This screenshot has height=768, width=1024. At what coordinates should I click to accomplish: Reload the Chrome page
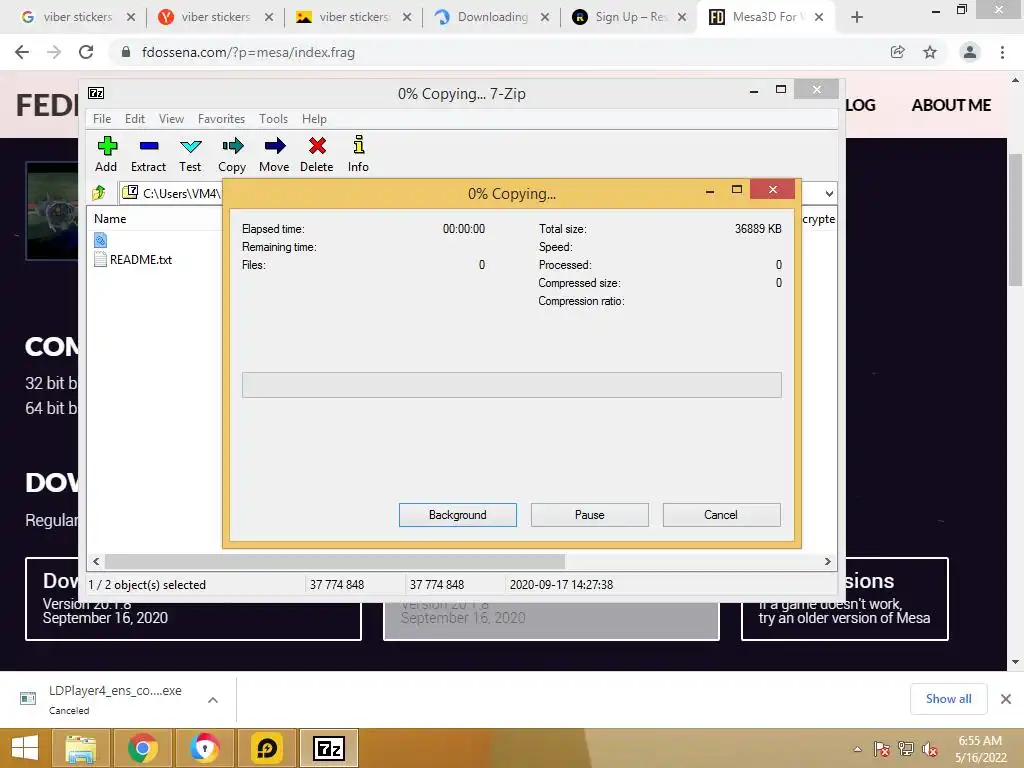coord(86,52)
